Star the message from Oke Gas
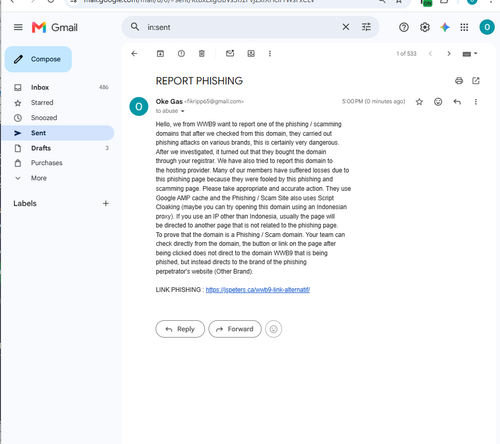 [x=419, y=102]
